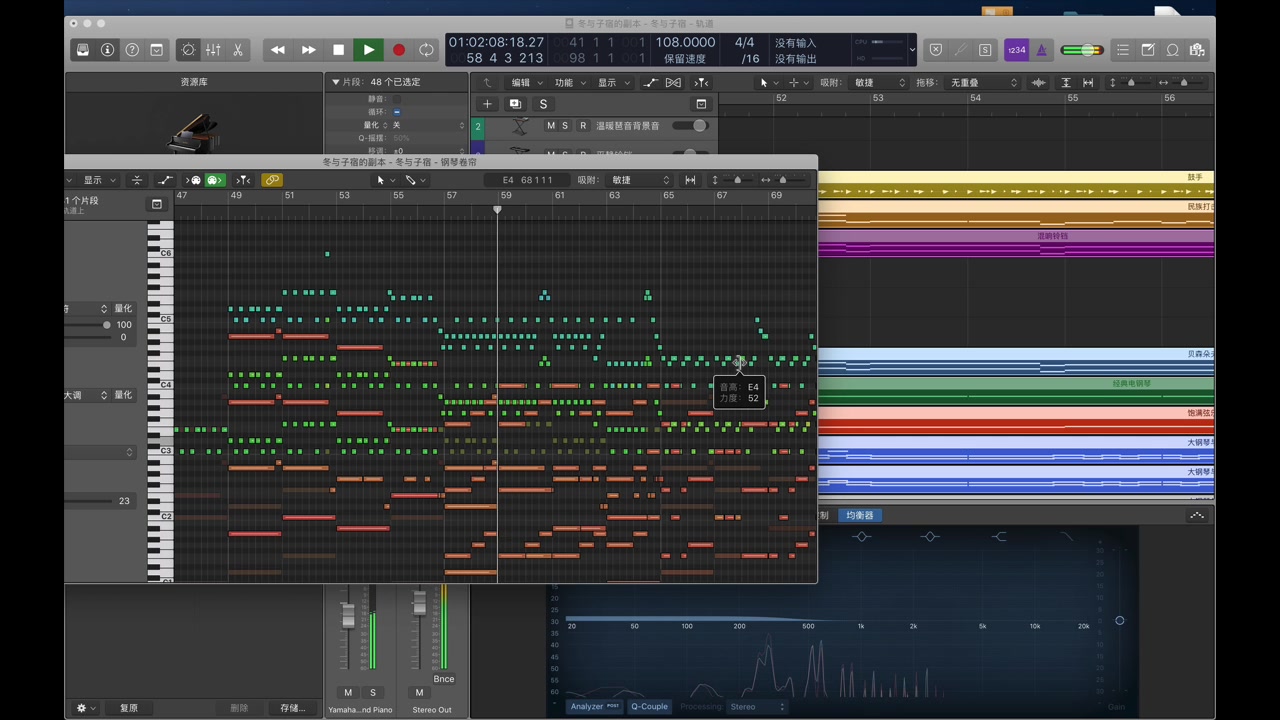Image resolution: width=1280 pixels, height=720 pixels.
Task: Open the piano roll pencil tool menu
Action: tap(415, 180)
